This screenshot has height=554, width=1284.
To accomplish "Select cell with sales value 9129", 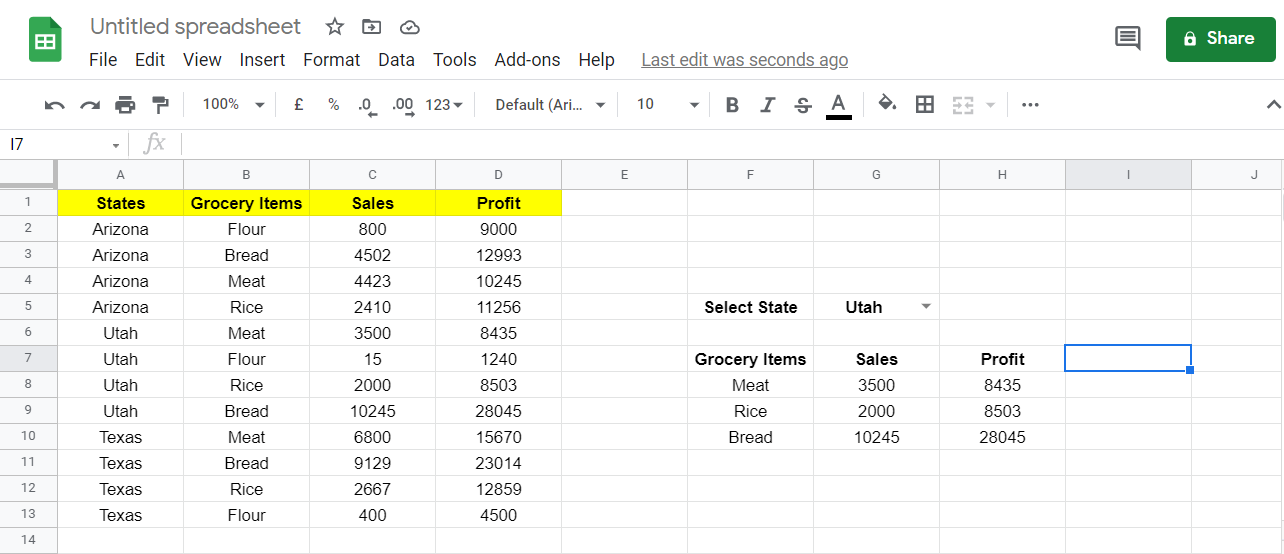I will click(372, 463).
